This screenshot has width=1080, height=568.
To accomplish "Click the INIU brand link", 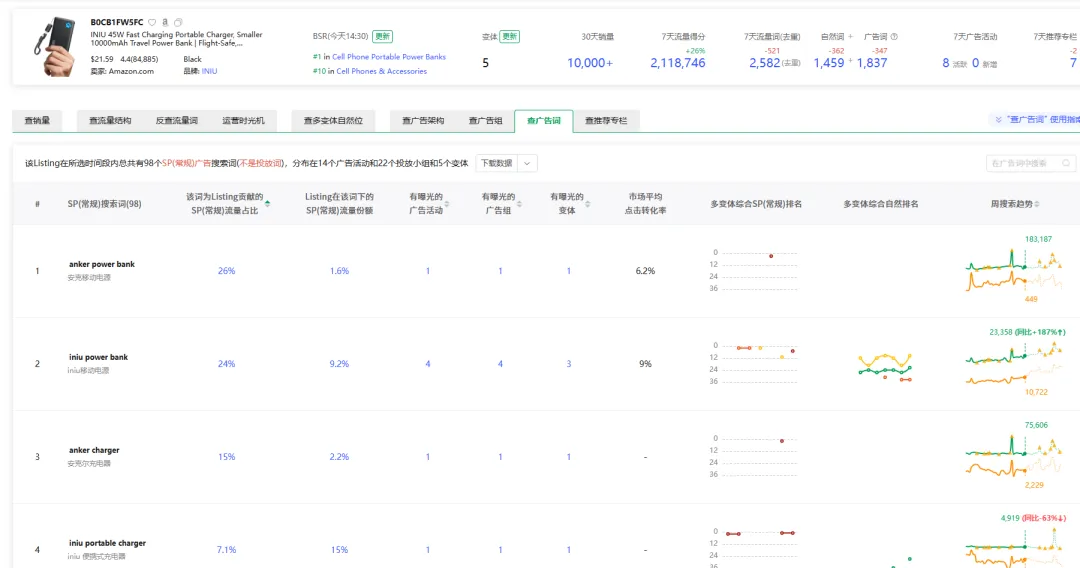I will tap(209, 71).
